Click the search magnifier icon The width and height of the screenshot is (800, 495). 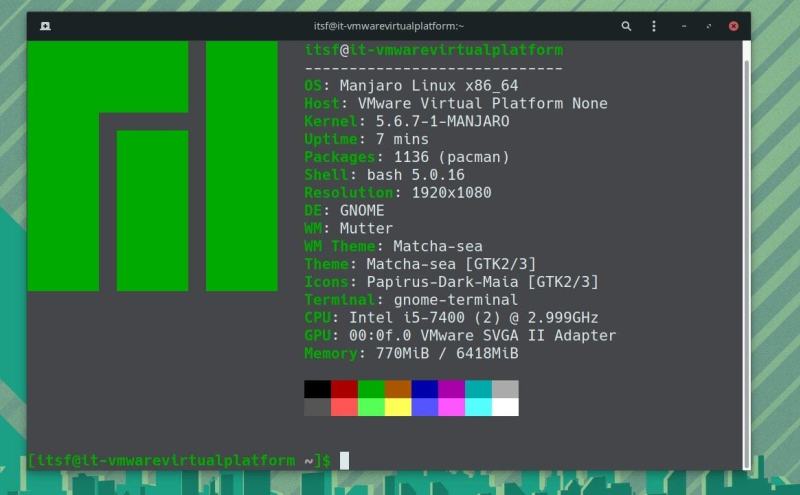626,26
